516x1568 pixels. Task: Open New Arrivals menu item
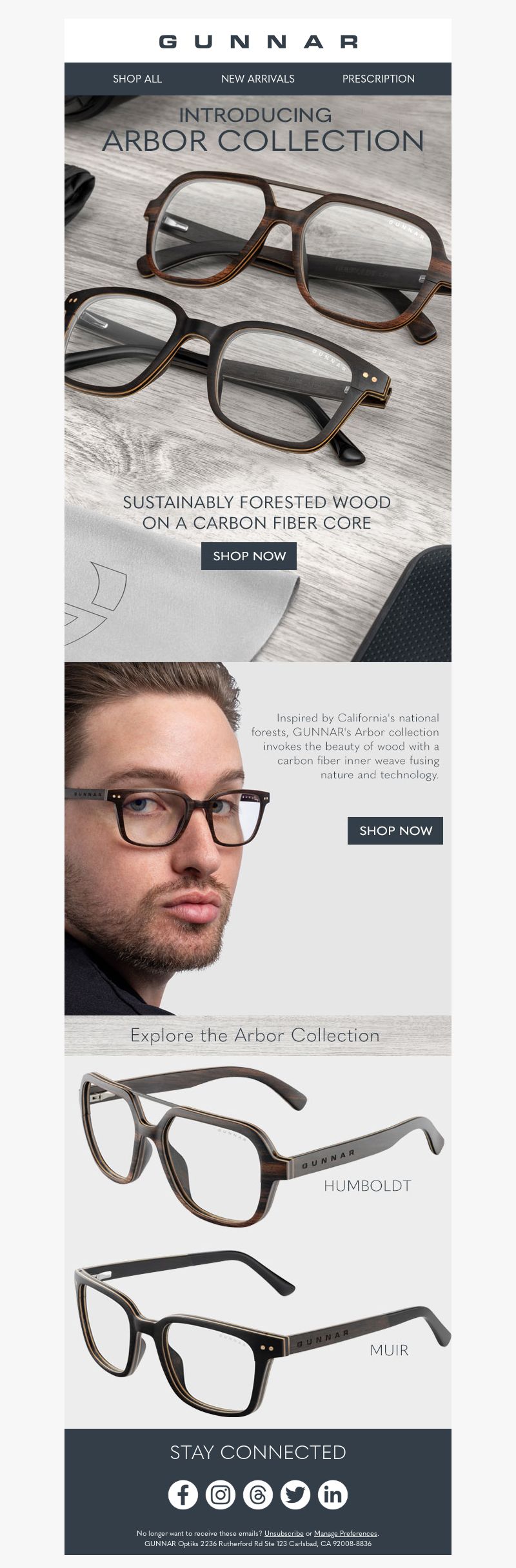(x=258, y=79)
